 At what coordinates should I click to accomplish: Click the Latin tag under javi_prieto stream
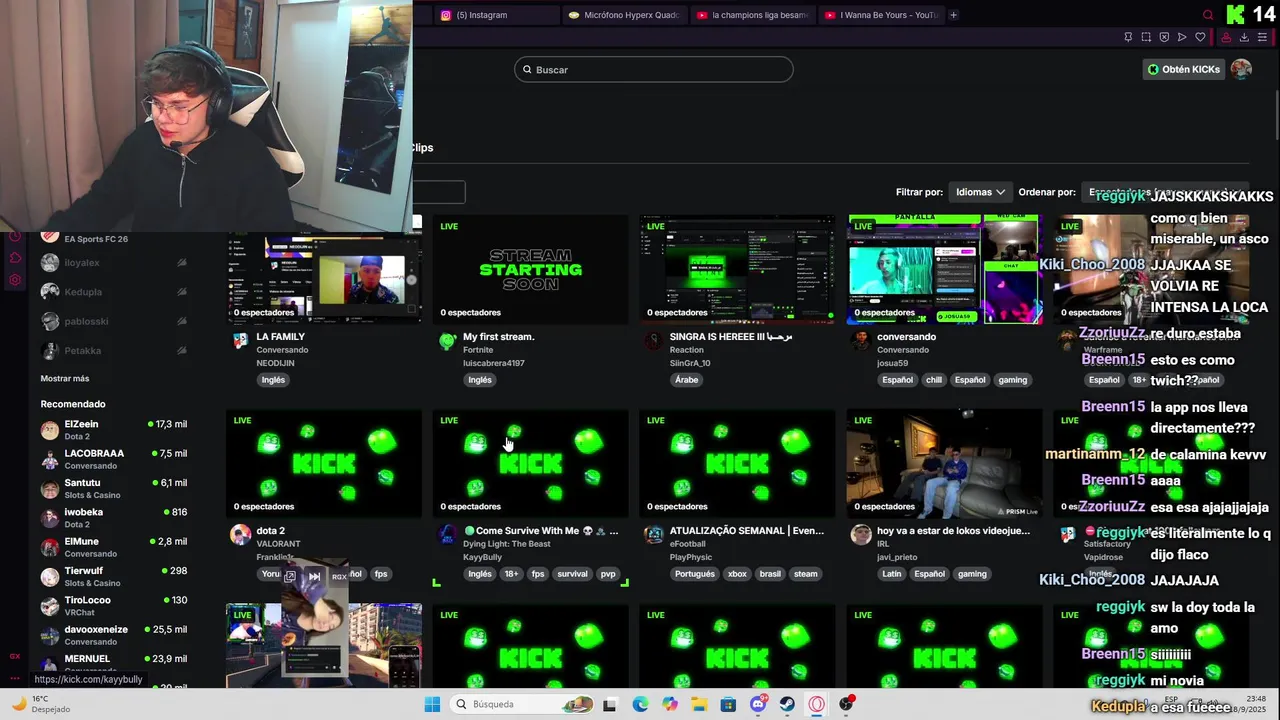pyautogui.click(x=892, y=574)
